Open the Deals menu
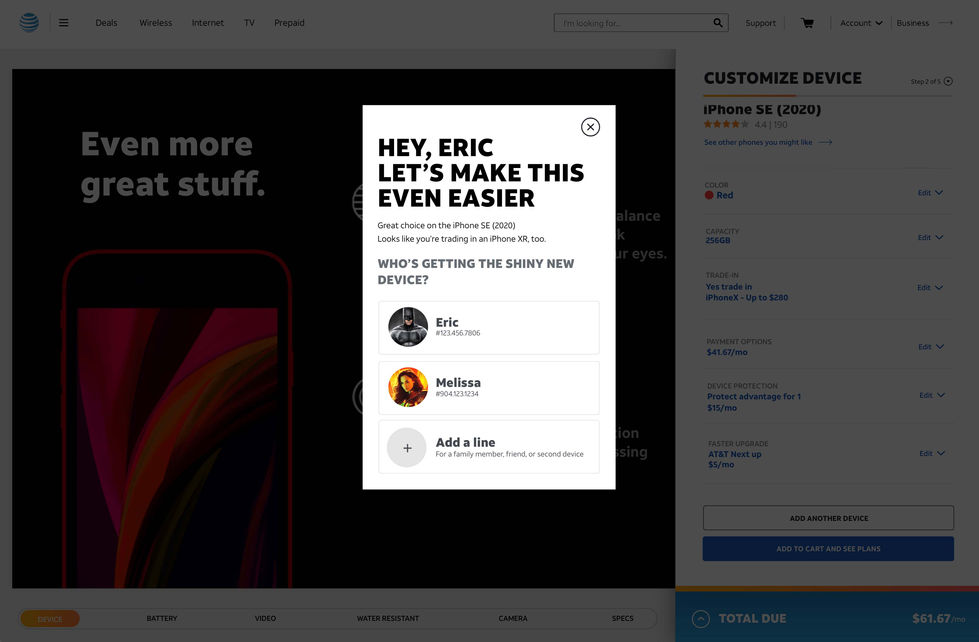The image size is (979, 642). click(x=106, y=22)
